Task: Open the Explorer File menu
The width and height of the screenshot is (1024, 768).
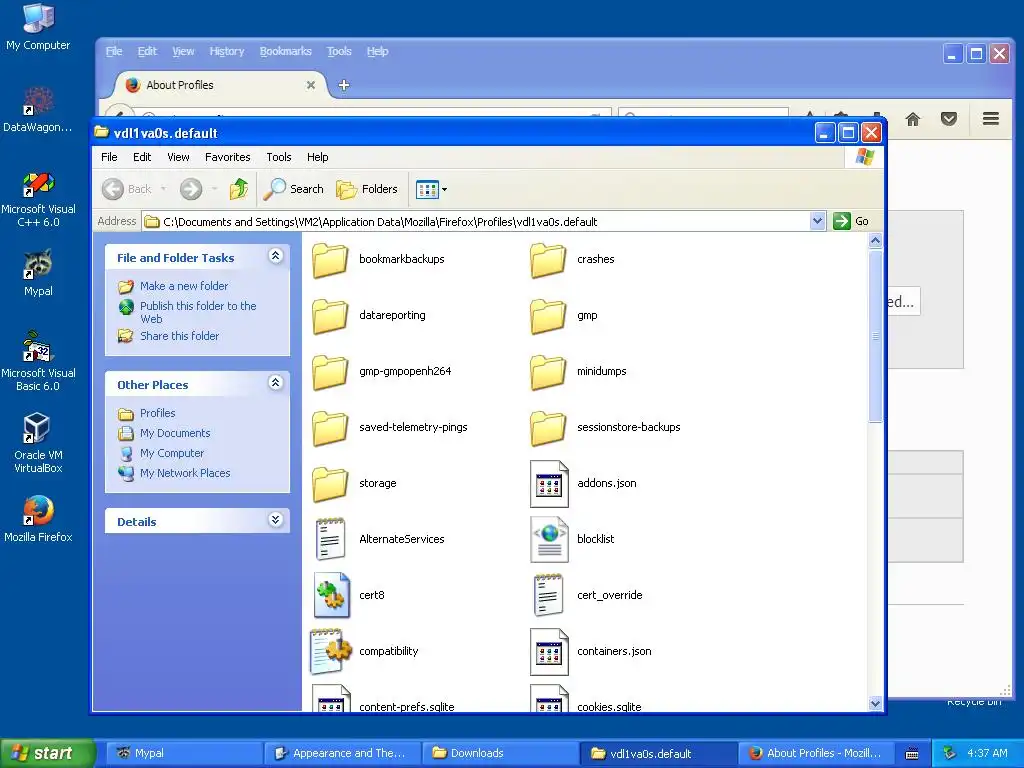Action: 109,157
